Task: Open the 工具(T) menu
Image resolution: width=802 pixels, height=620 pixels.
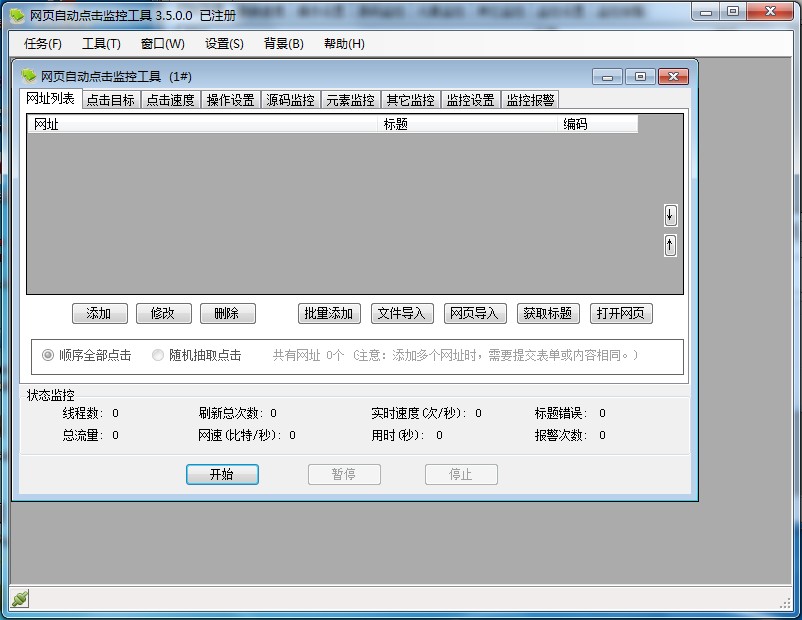Action: point(101,44)
